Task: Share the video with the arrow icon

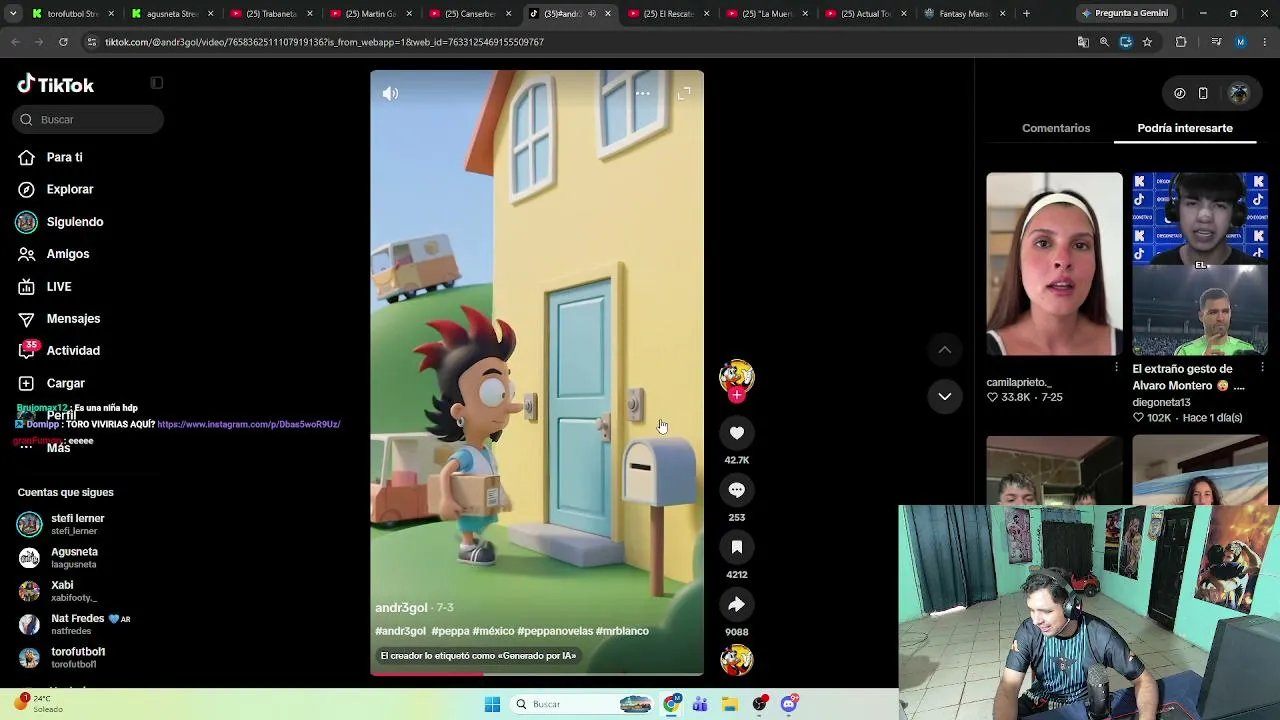Action: click(x=737, y=604)
